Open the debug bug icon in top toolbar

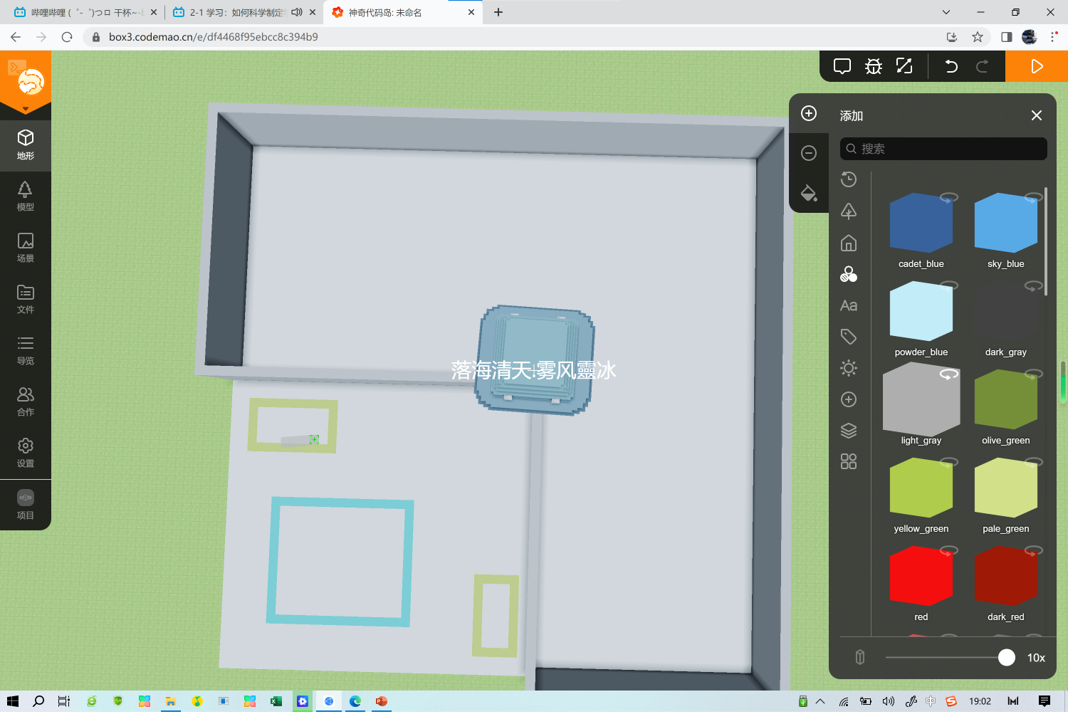[x=873, y=66]
